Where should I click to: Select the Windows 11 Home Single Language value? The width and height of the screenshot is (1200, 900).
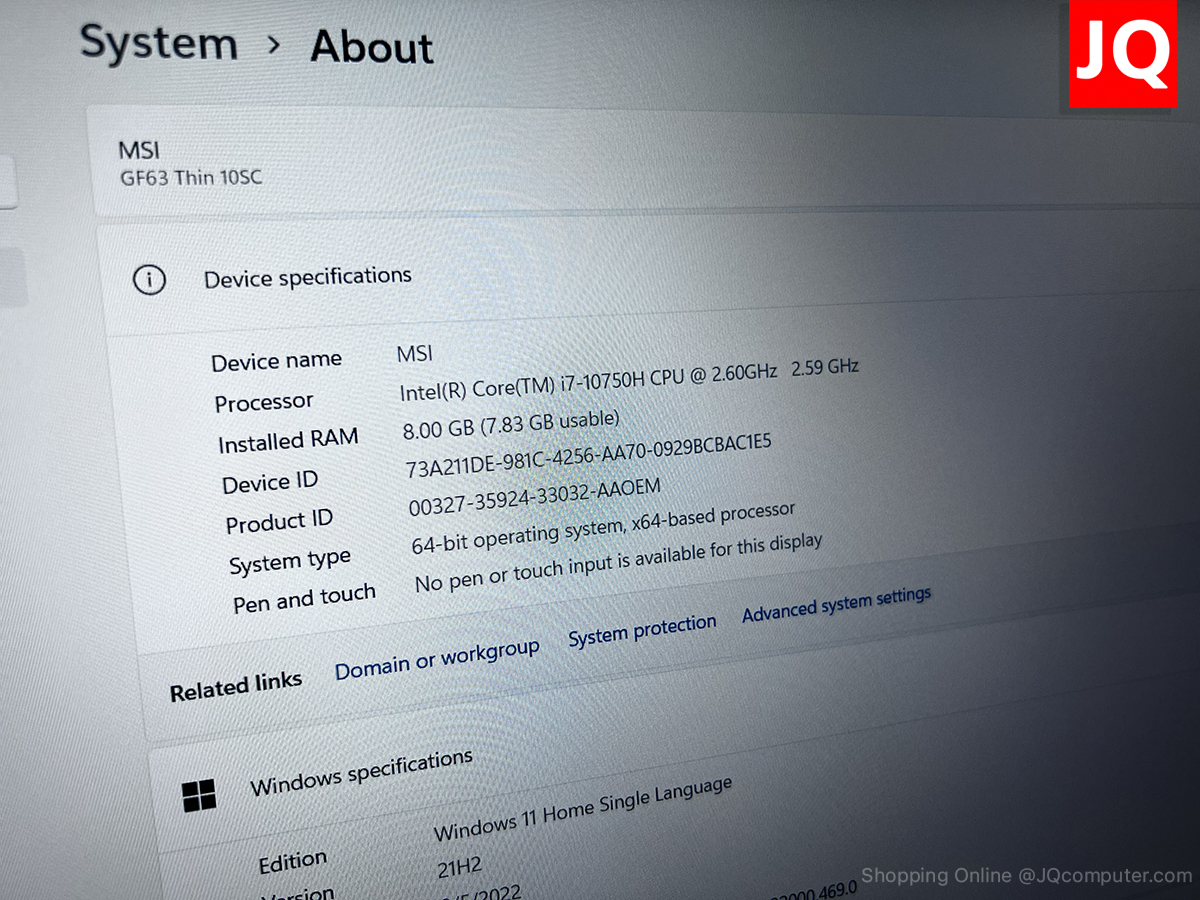point(584,810)
